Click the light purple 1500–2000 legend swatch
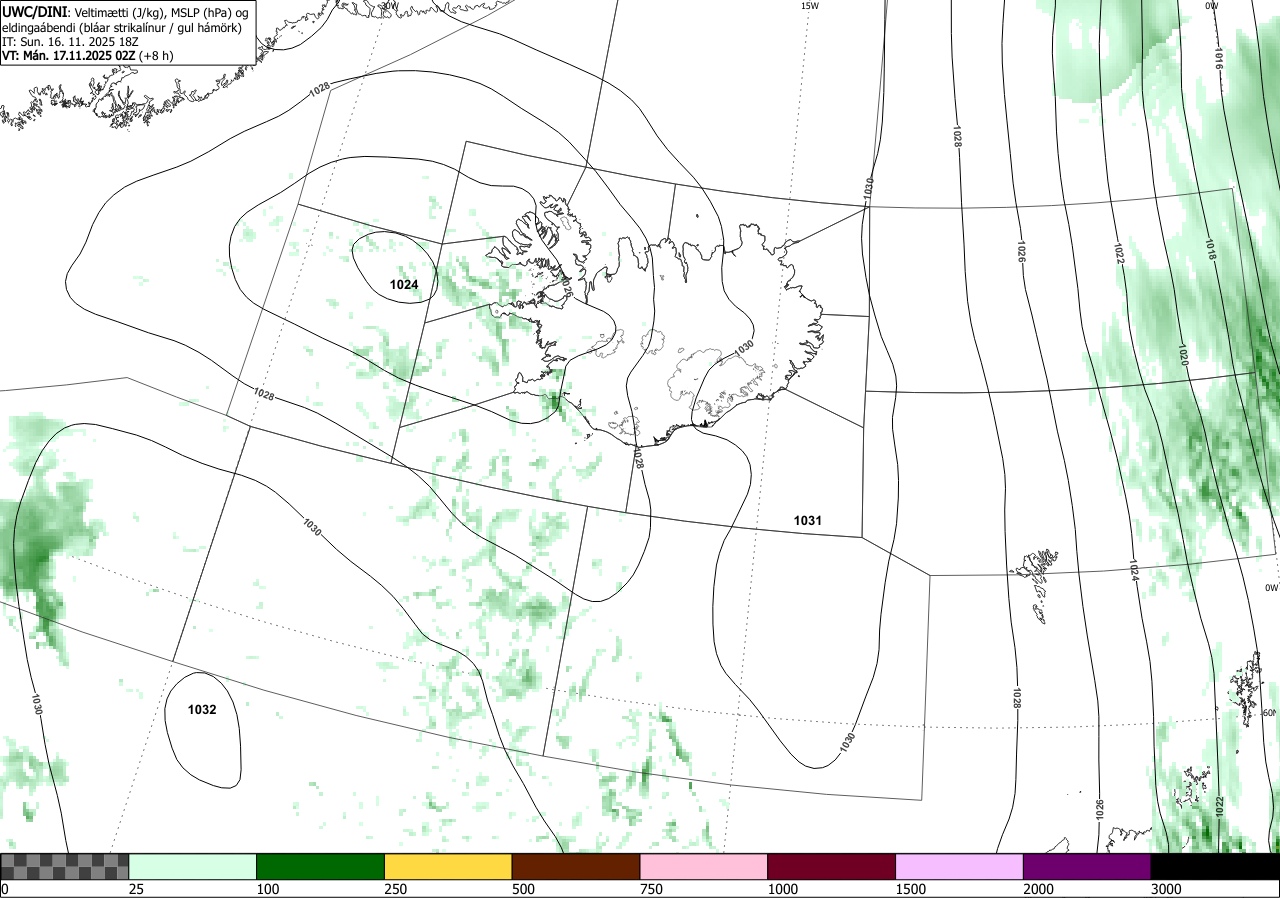This screenshot has height=898, width=1280. pyautogui.click(x=960, y=866)
